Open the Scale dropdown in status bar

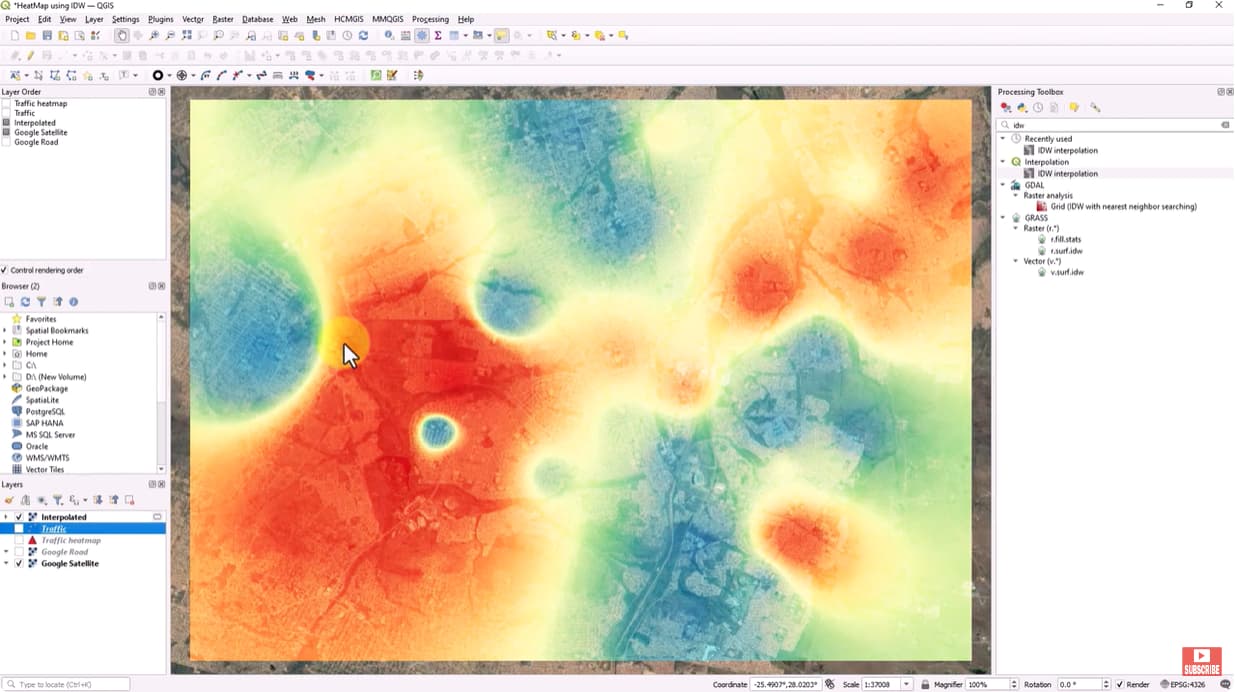click(x=906, y=685)
